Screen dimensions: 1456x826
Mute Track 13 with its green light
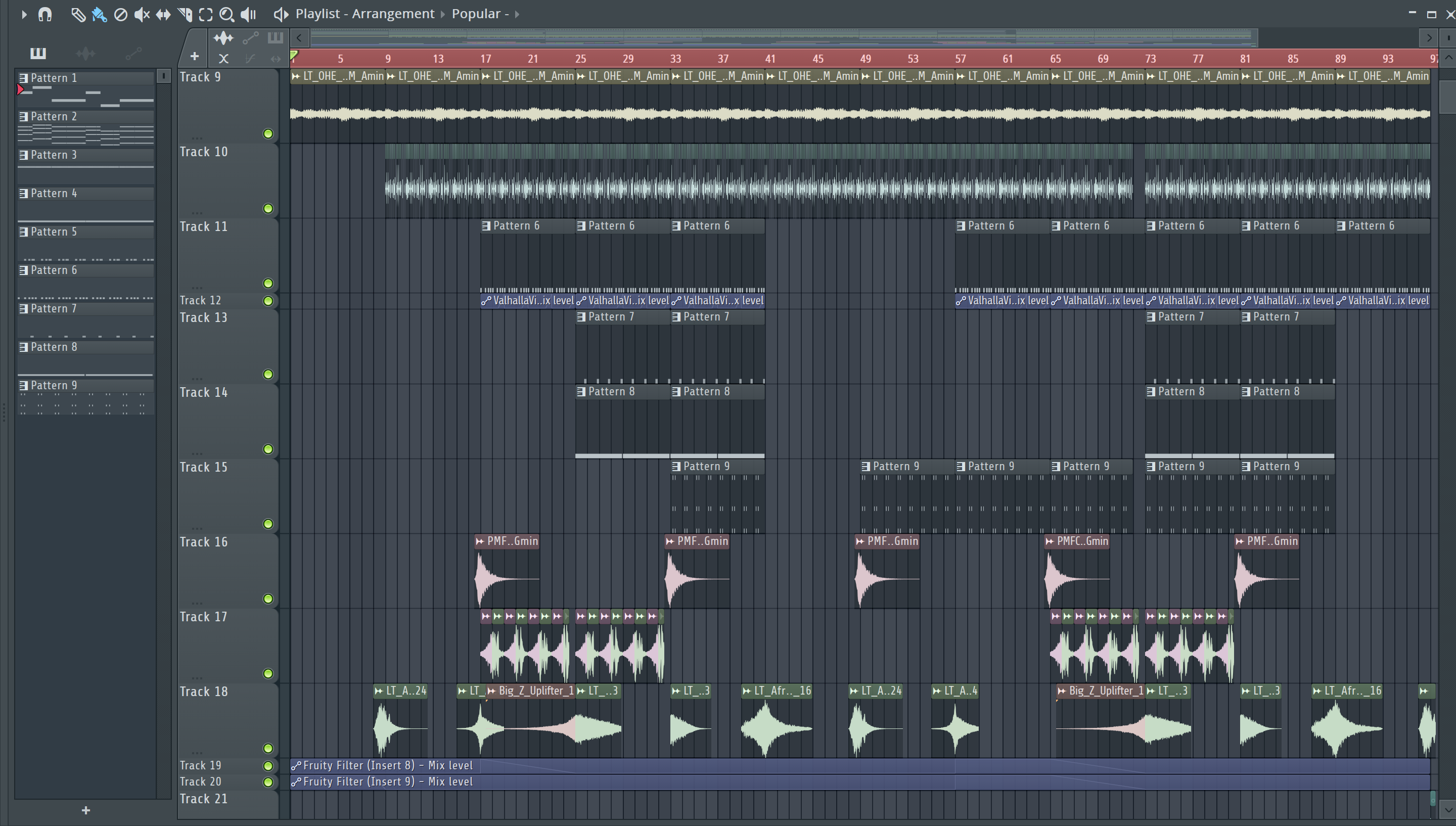point(268,375)
